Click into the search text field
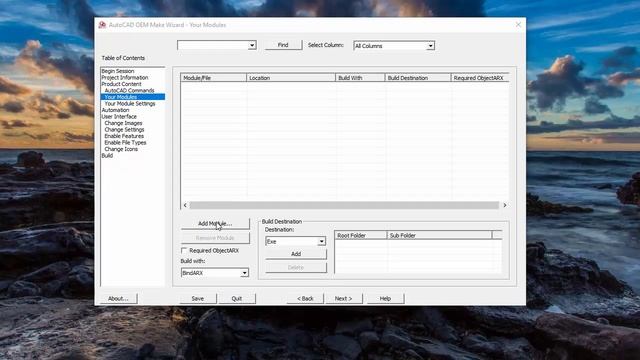Image resolution: width=640 pixels, height=360 pixels. [x=213, y=45]
